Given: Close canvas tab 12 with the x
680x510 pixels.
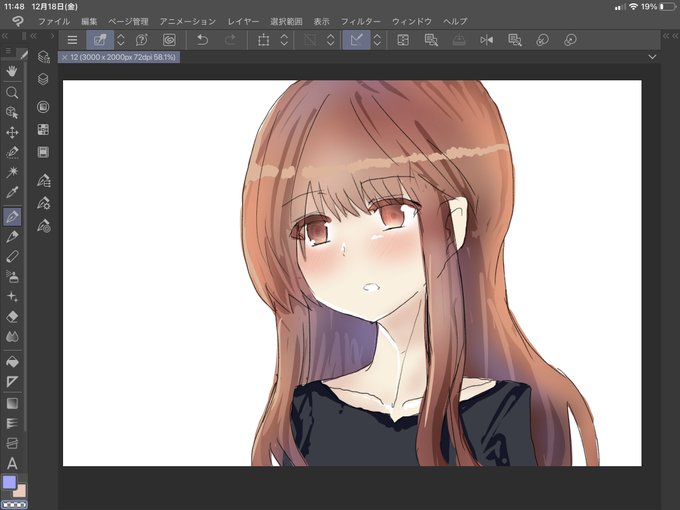Looking at the screenshot, I should point(65,57).
